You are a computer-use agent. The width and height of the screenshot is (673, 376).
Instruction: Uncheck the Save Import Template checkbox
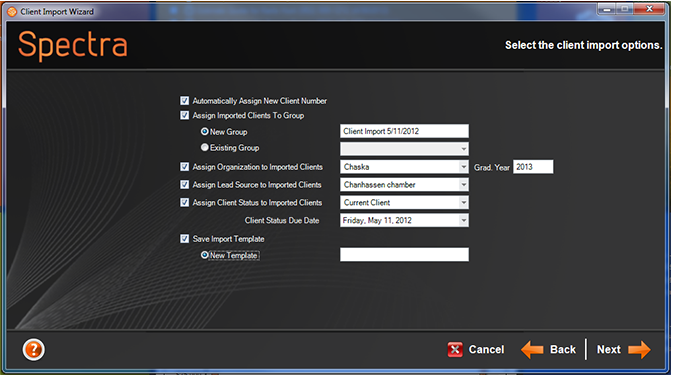(x=185, y=239)
